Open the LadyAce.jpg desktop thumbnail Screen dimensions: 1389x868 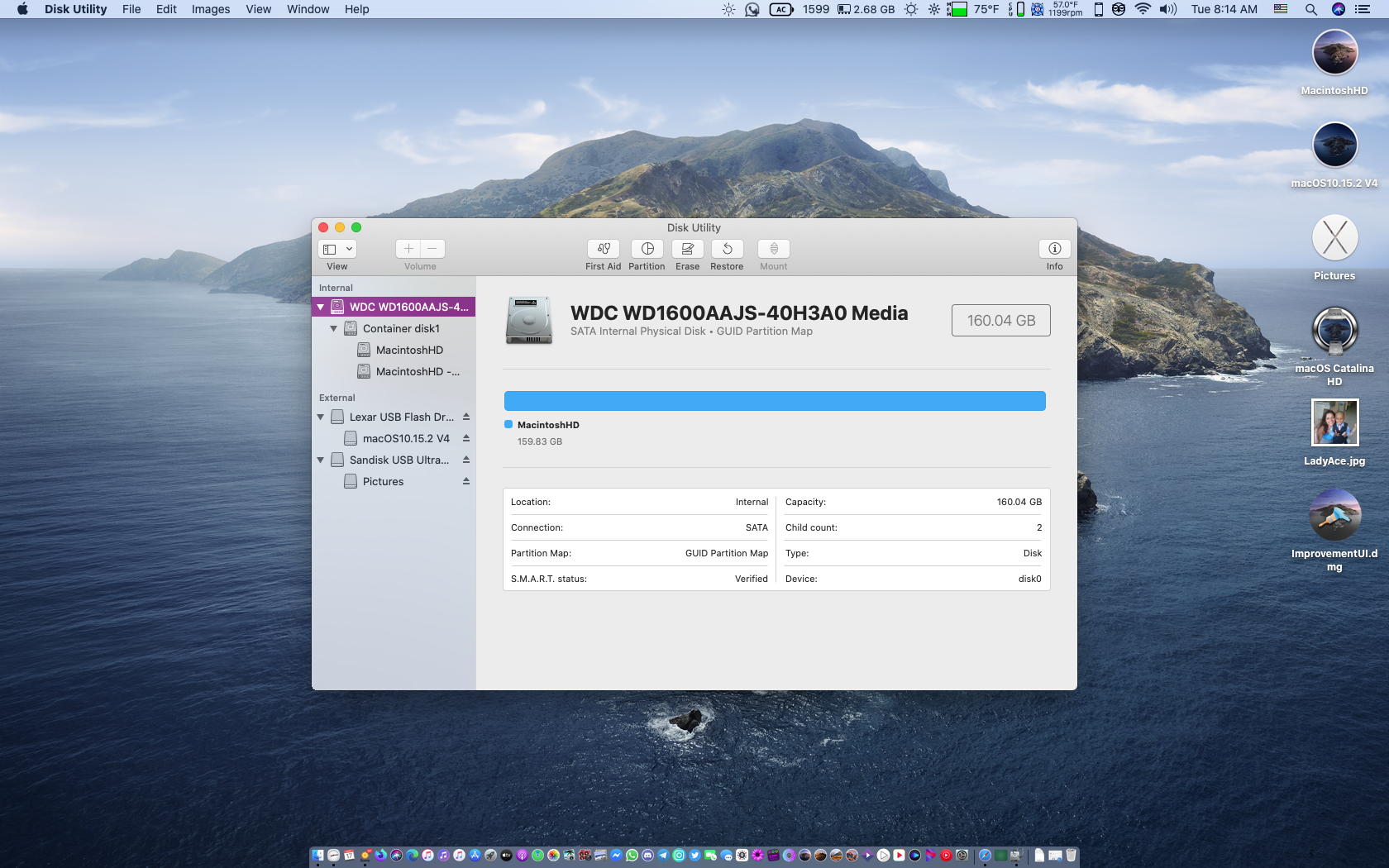(x=1334, y=422)
